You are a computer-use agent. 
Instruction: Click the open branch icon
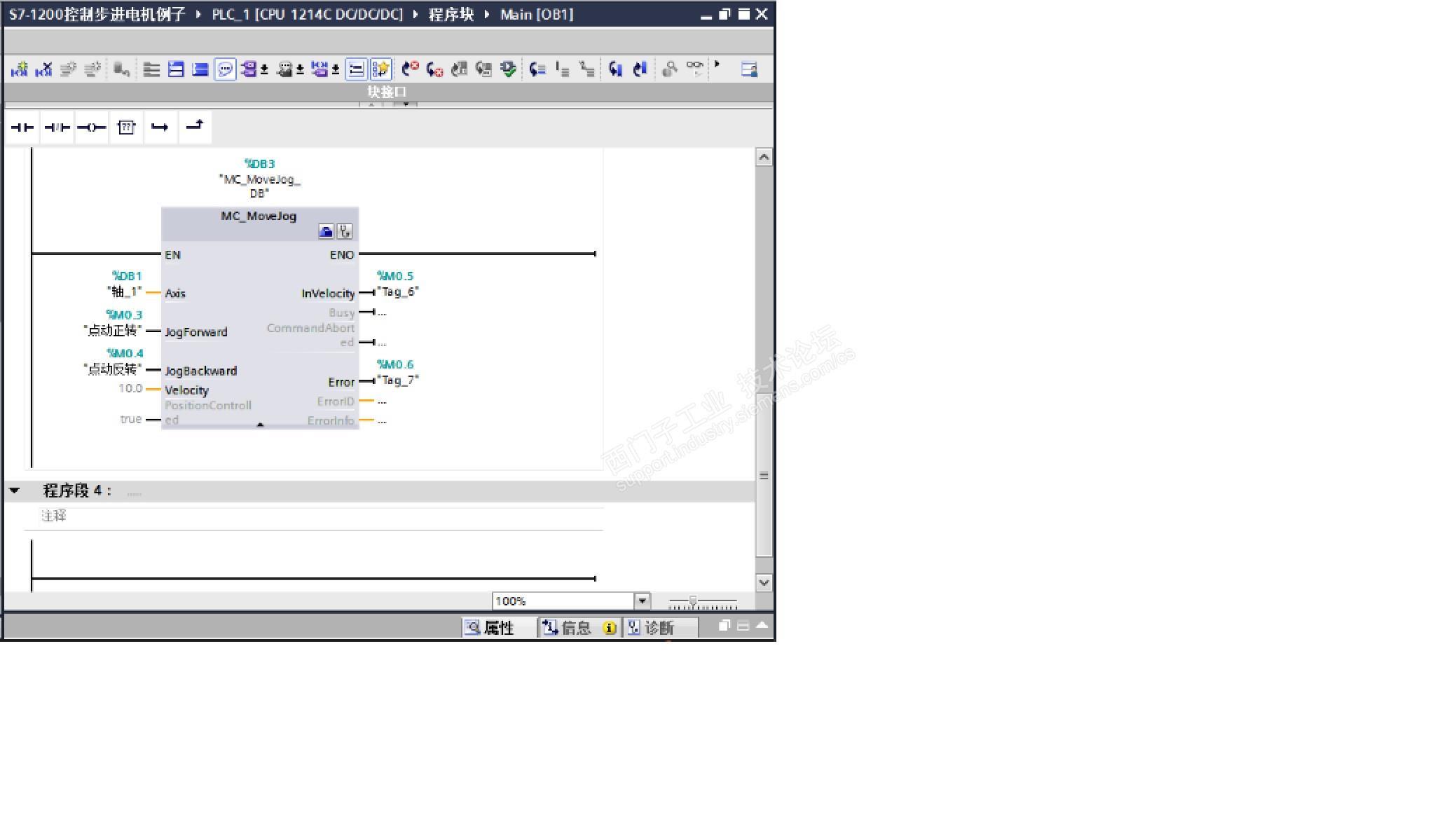click(160, 127)
